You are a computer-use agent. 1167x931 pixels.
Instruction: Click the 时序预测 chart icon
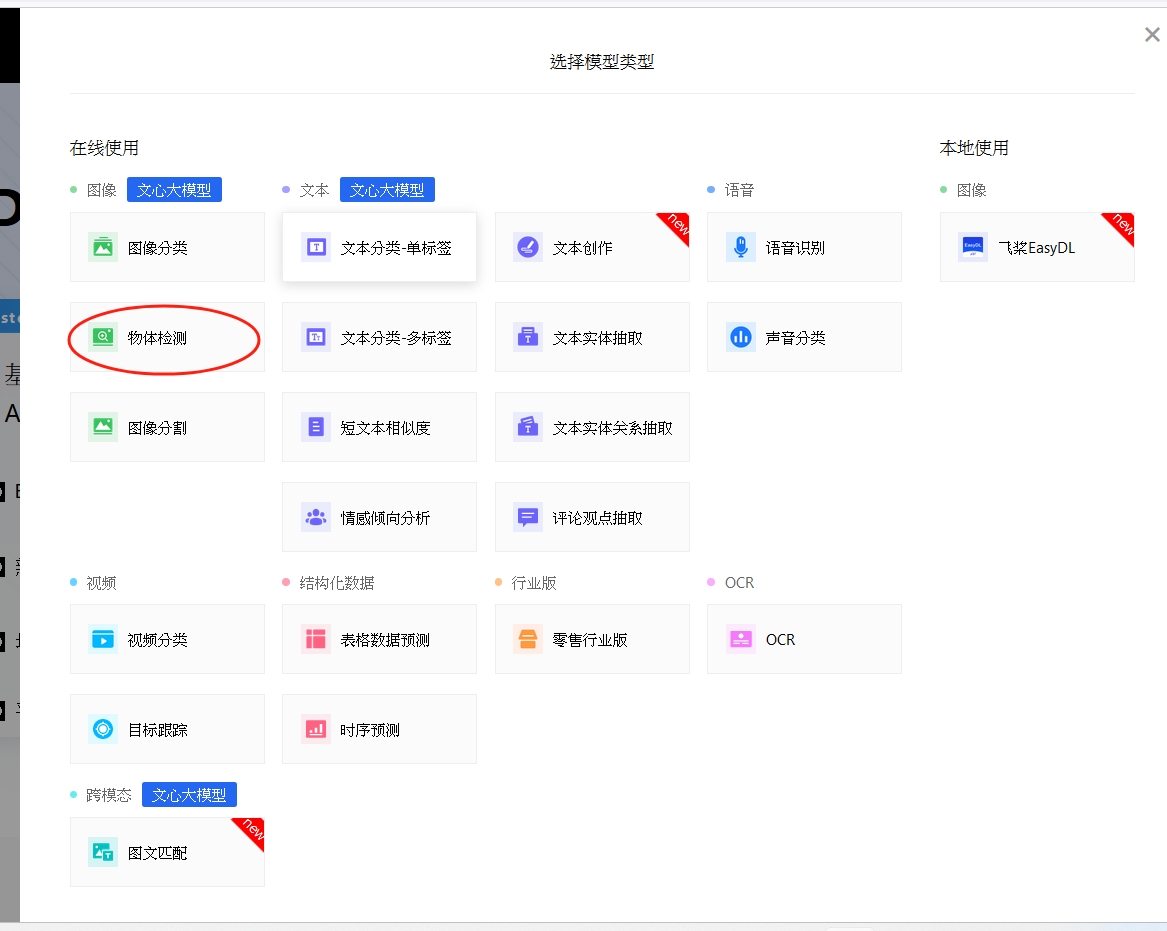[316, 729]
